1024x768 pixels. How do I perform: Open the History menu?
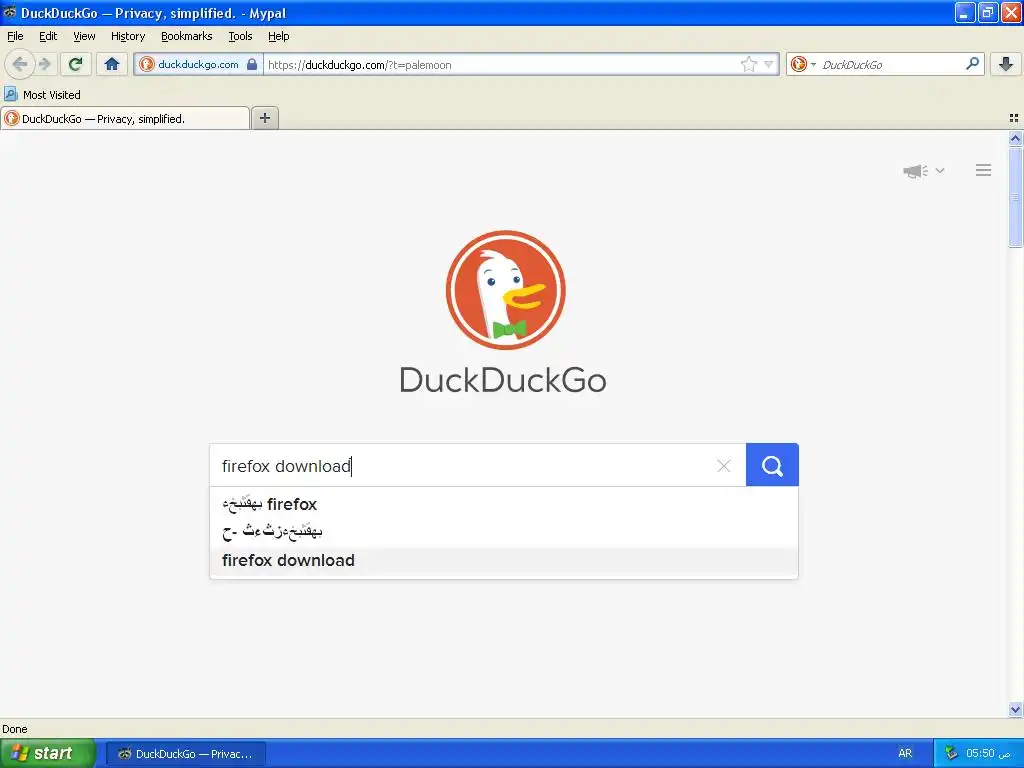pos(128,36)
